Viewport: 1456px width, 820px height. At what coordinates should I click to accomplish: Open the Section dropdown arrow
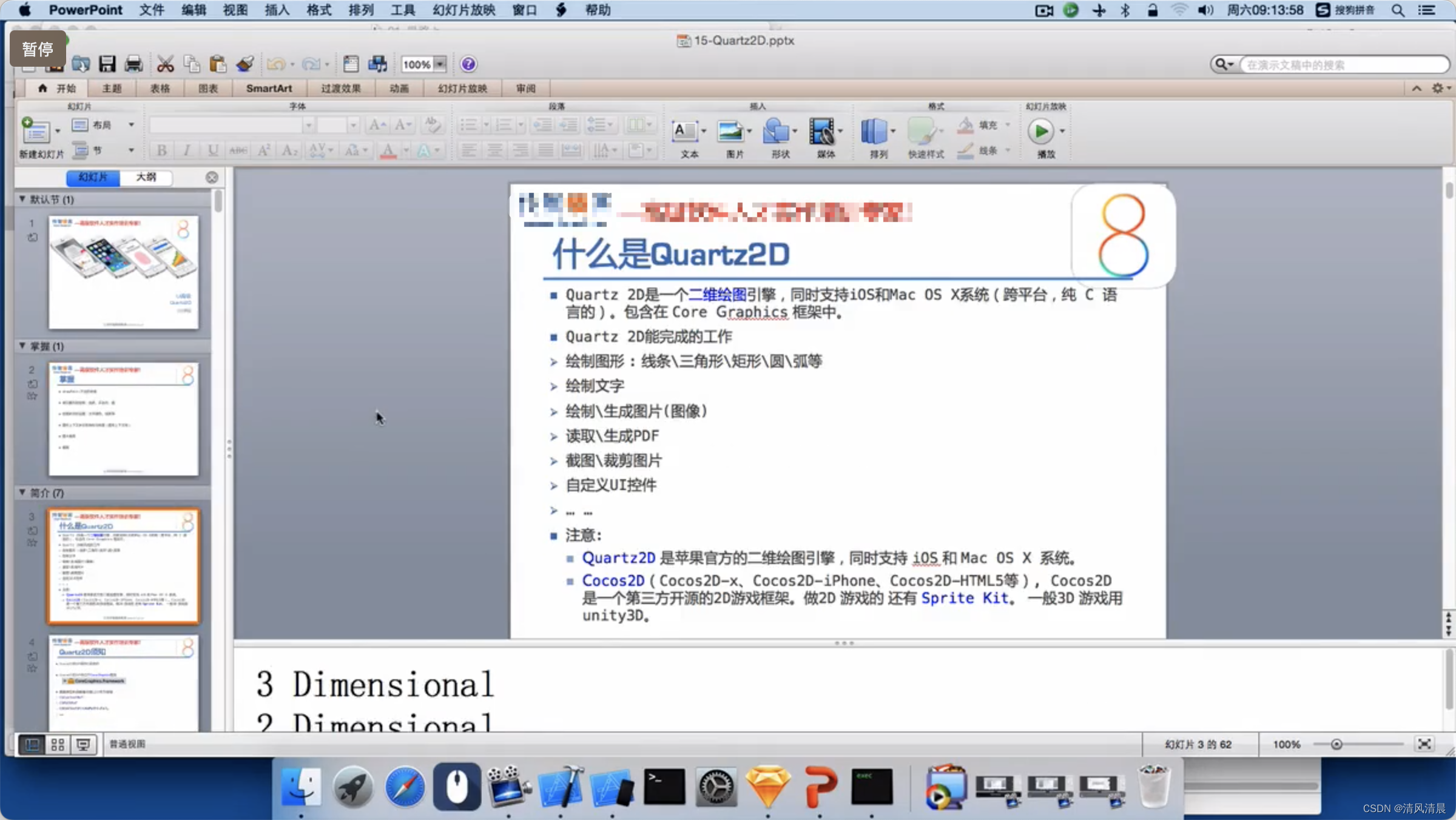tap(131, 150)
